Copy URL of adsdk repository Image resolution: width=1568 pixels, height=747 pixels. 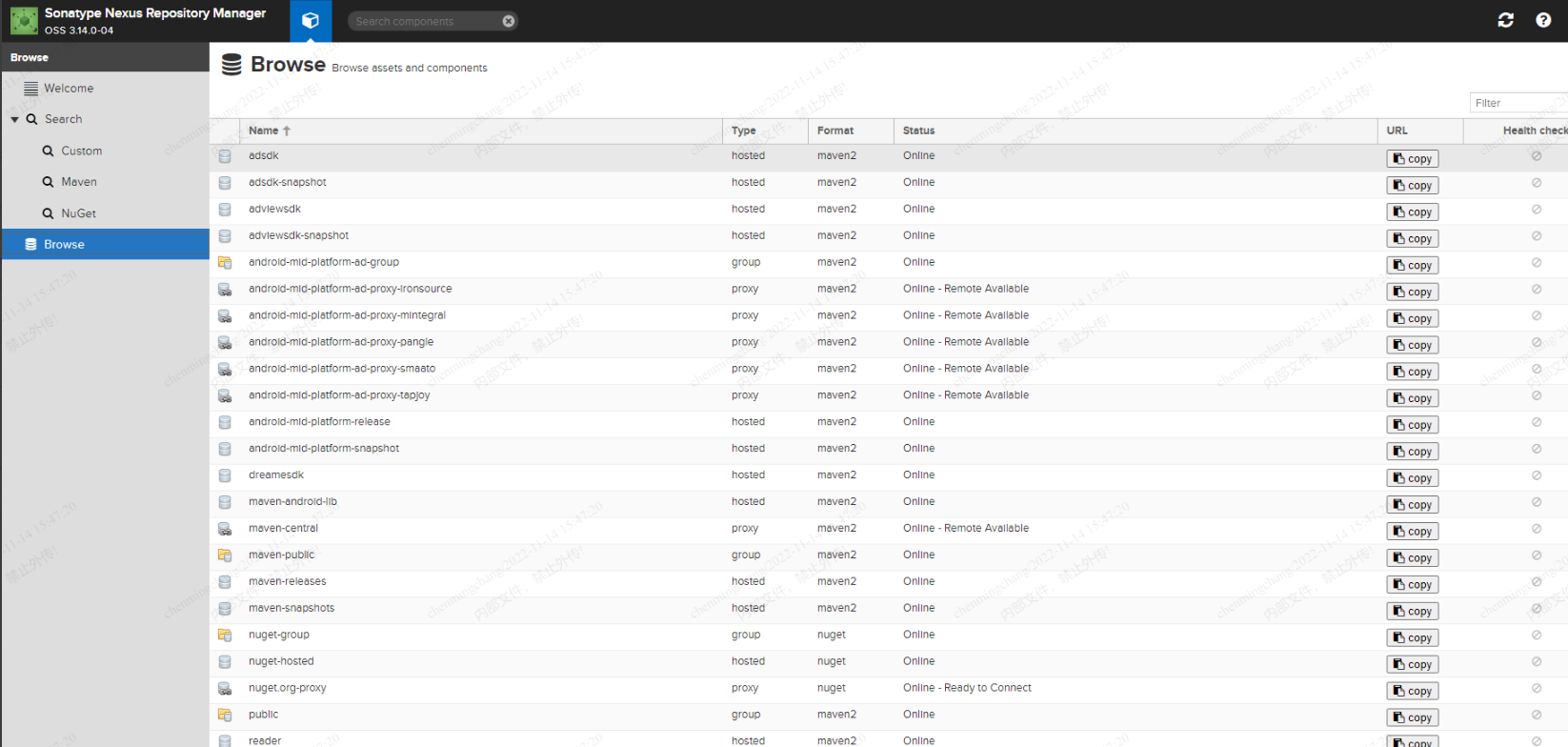[x=1412, y=159]
